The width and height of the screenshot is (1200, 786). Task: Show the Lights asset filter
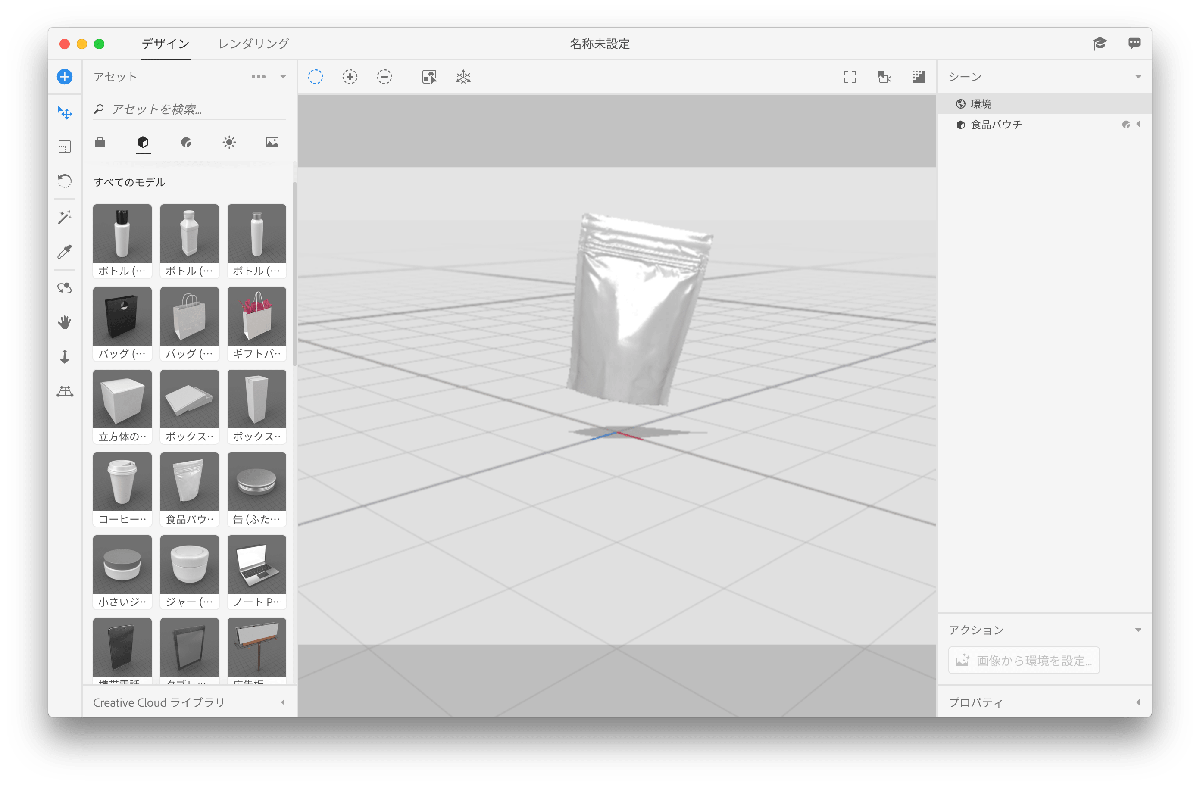click(229, 143)
